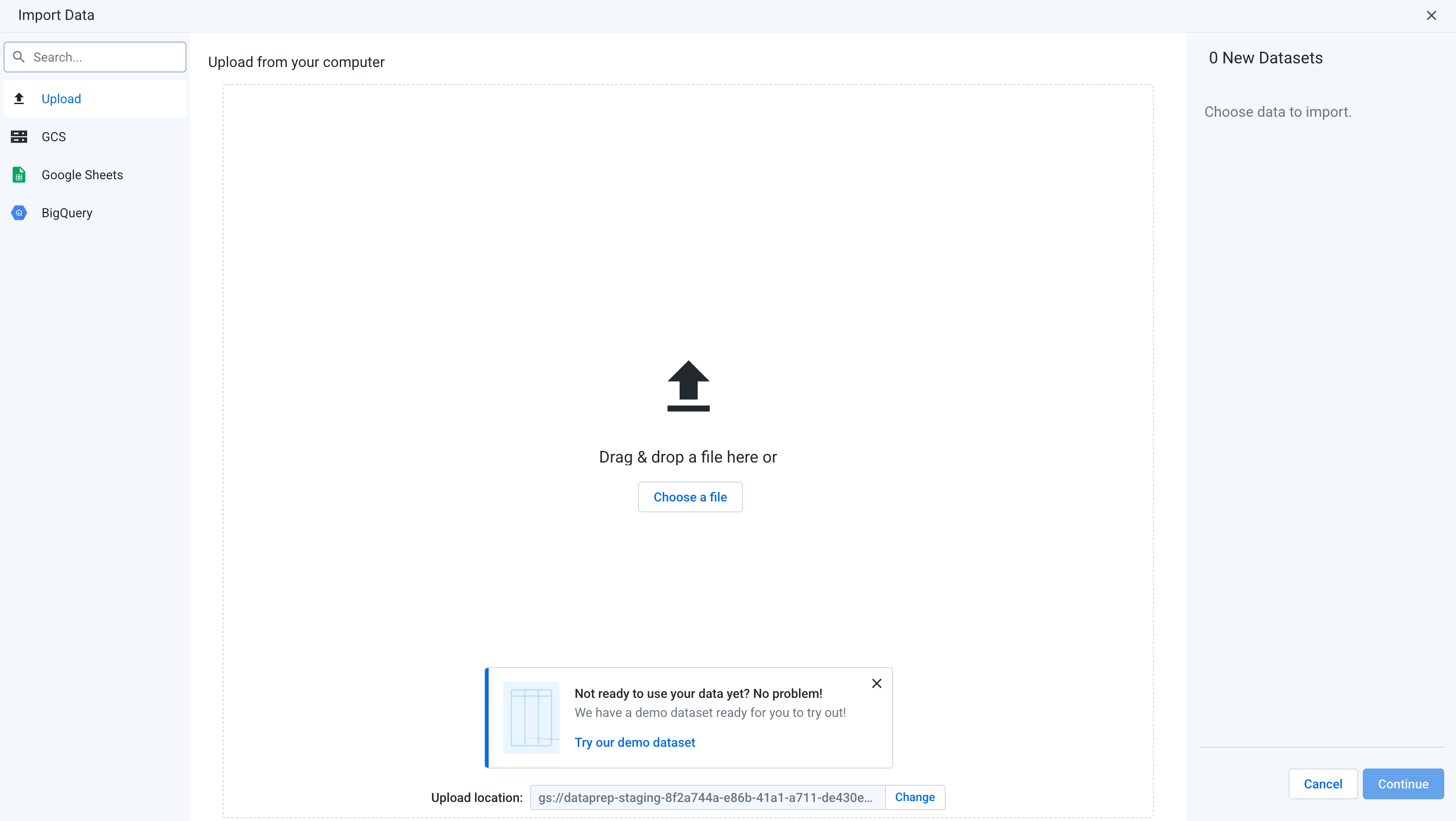Click the Choose a file button
1456x821 pixels.
[690, 496]
